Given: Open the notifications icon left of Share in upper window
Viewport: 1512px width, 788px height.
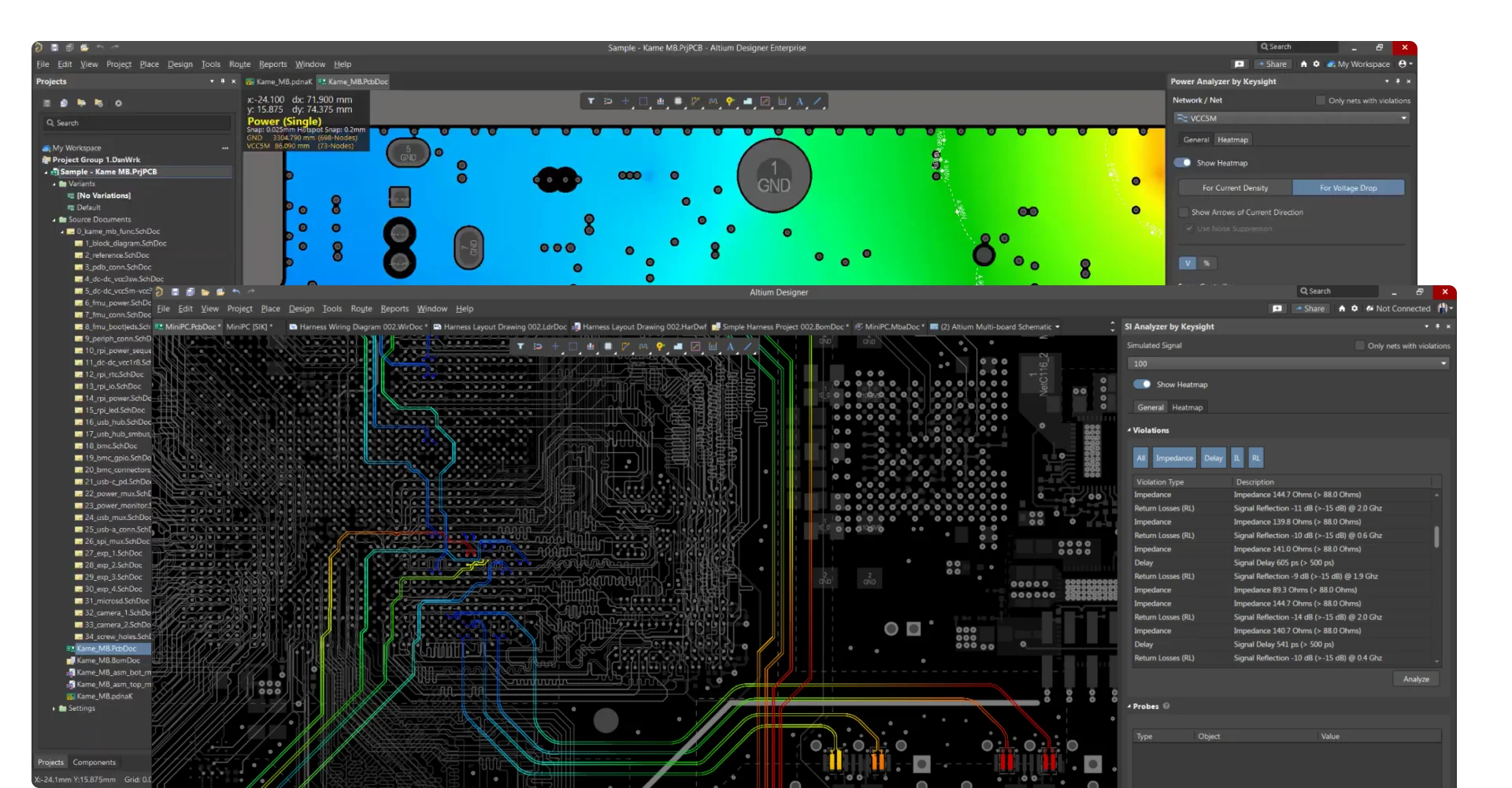Looking at the screenshot, I should 1240,64.
